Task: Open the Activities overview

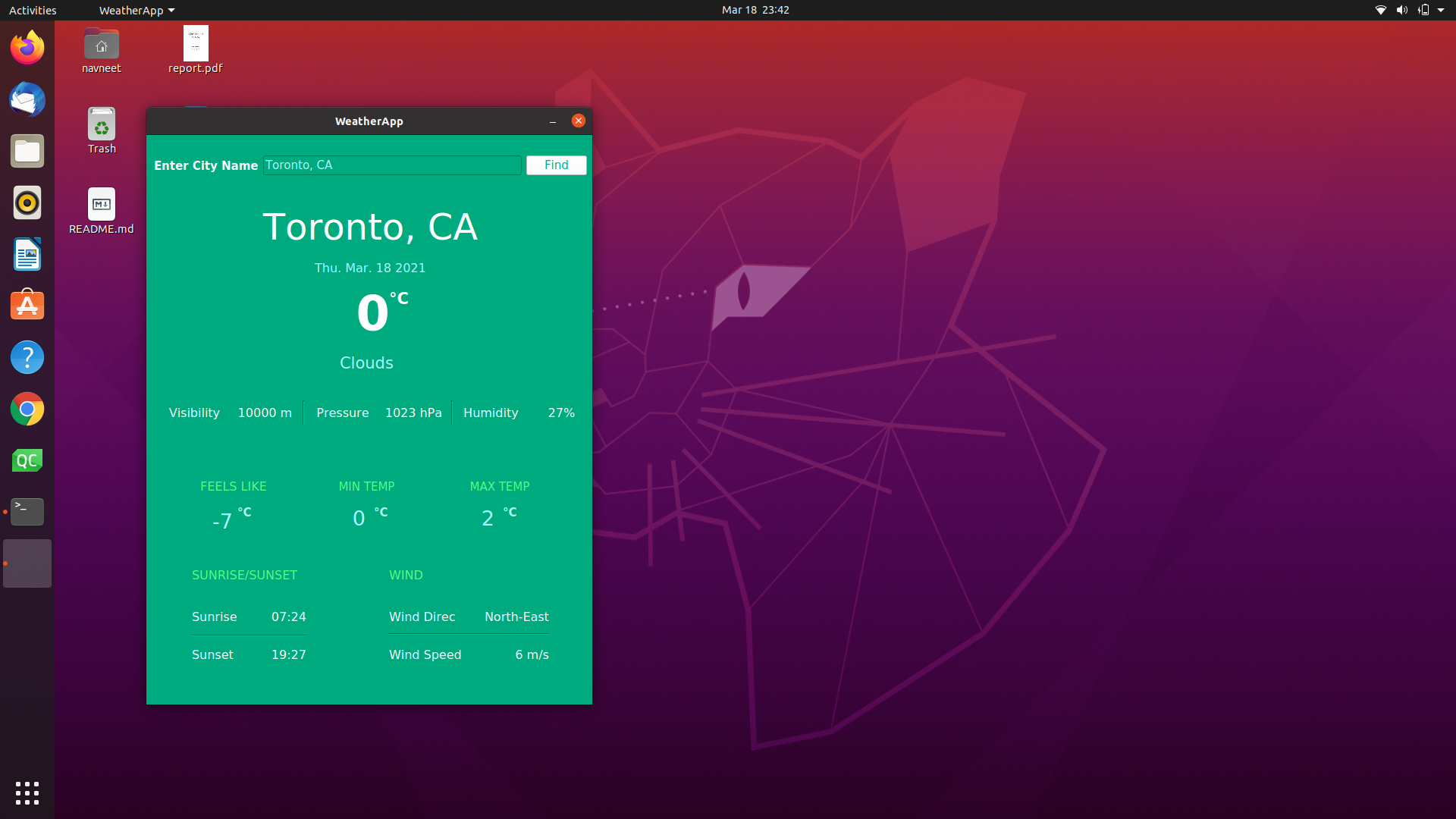Action: (33, 10)
